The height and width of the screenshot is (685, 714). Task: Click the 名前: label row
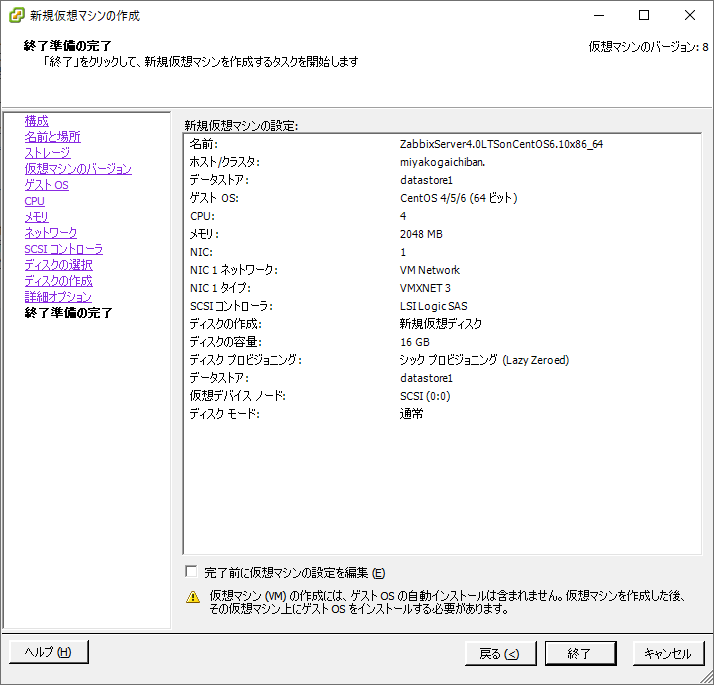204,144
